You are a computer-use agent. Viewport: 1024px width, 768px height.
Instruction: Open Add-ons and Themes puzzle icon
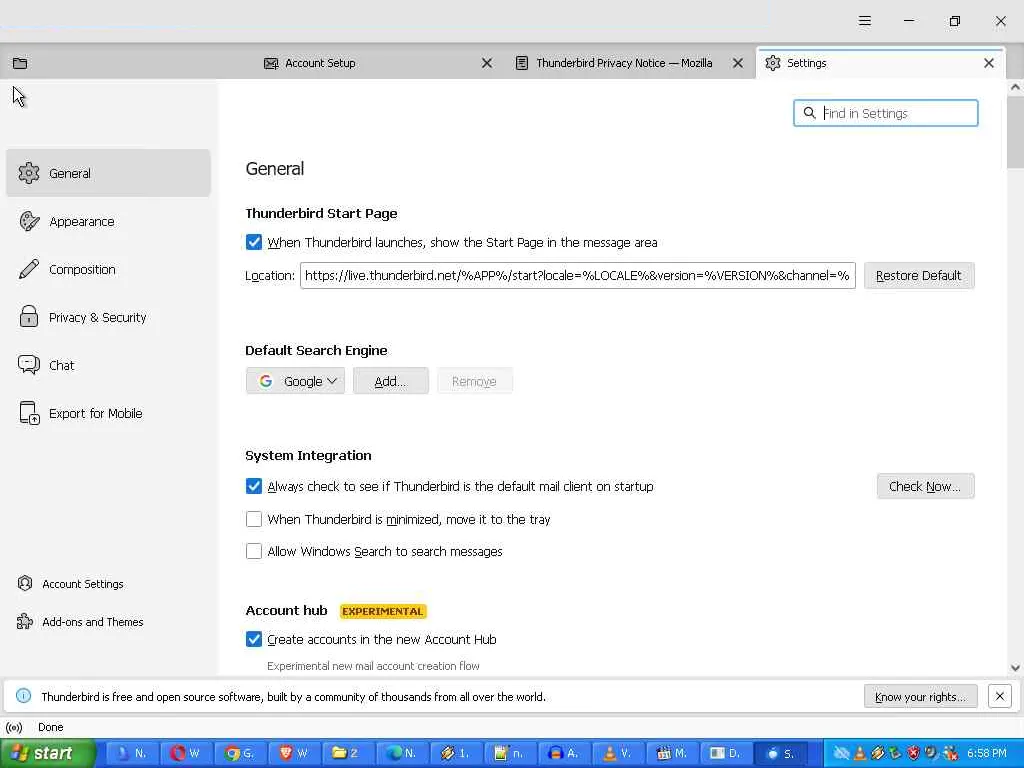(x=25, y=621)
